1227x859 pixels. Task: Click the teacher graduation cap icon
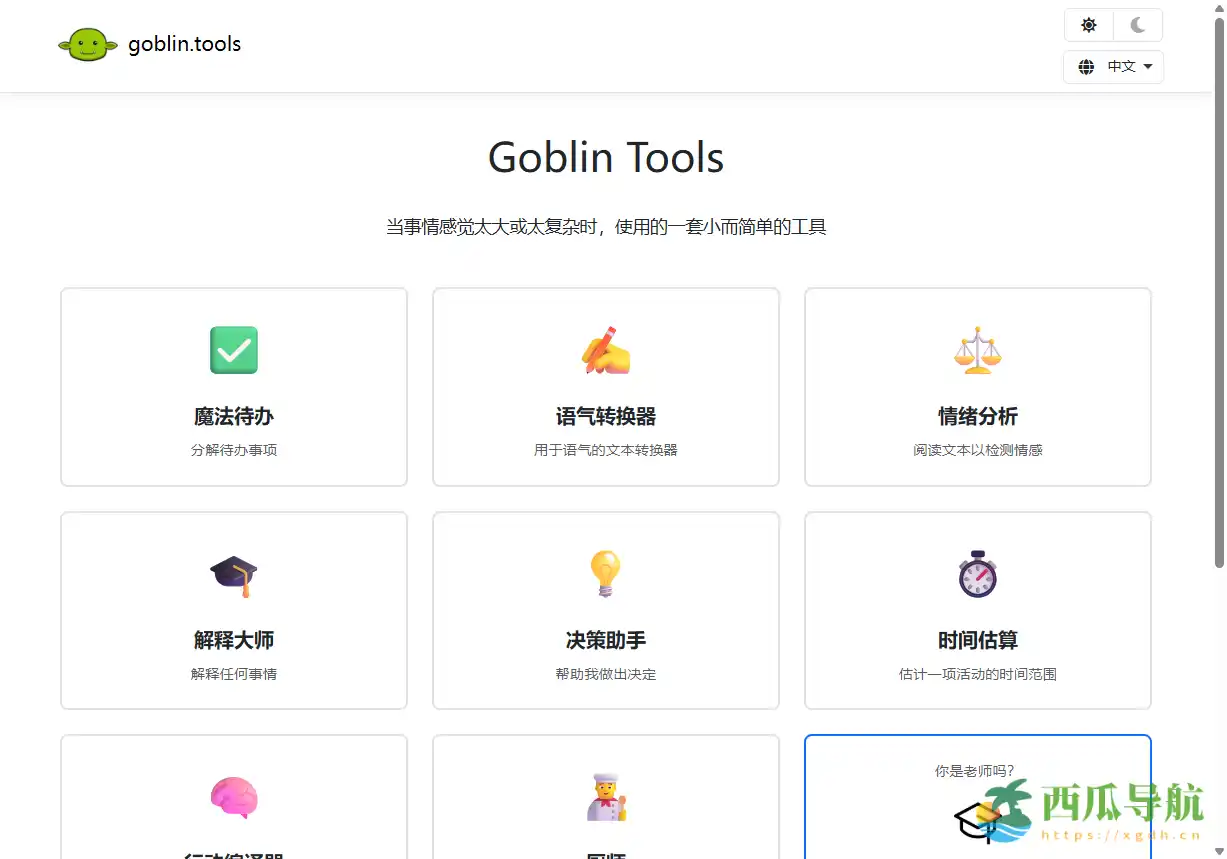click(x=977, y=820)
